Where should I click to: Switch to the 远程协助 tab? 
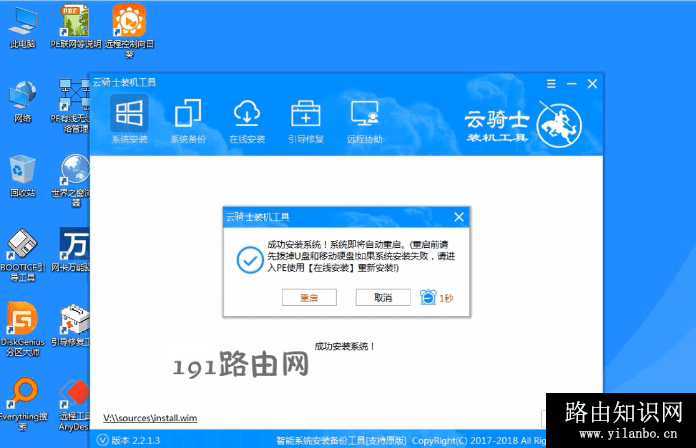pos(364,121)
